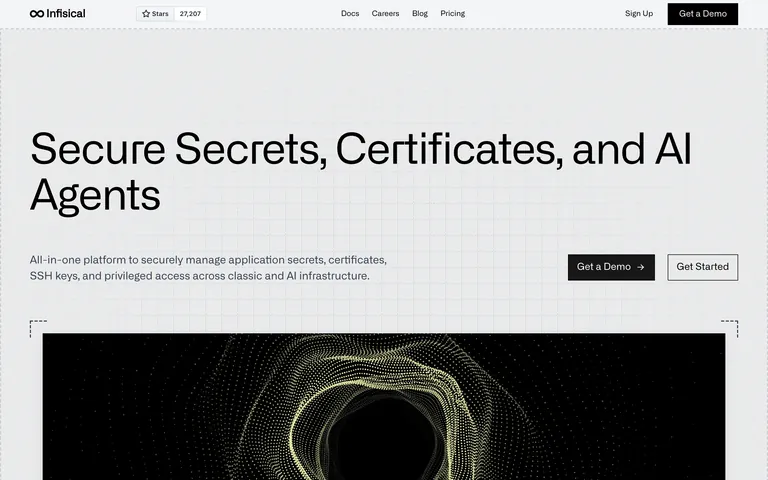Click the star icon beside Stars

[146, 14]
